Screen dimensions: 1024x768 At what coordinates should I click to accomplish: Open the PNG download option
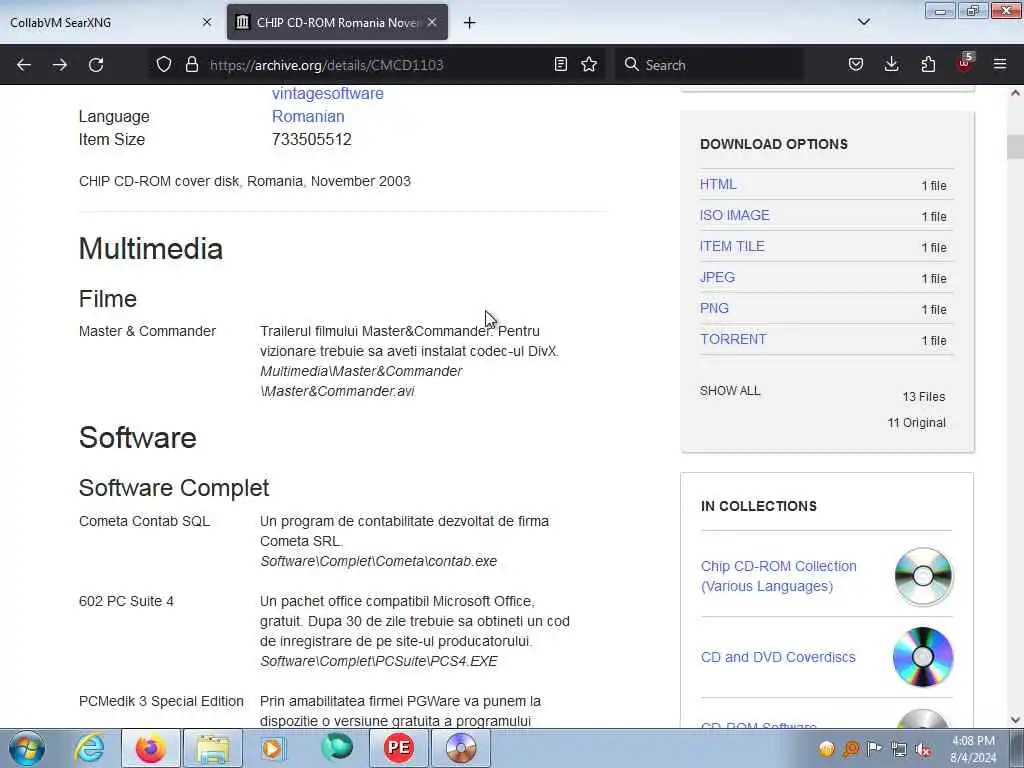[714, 308]
